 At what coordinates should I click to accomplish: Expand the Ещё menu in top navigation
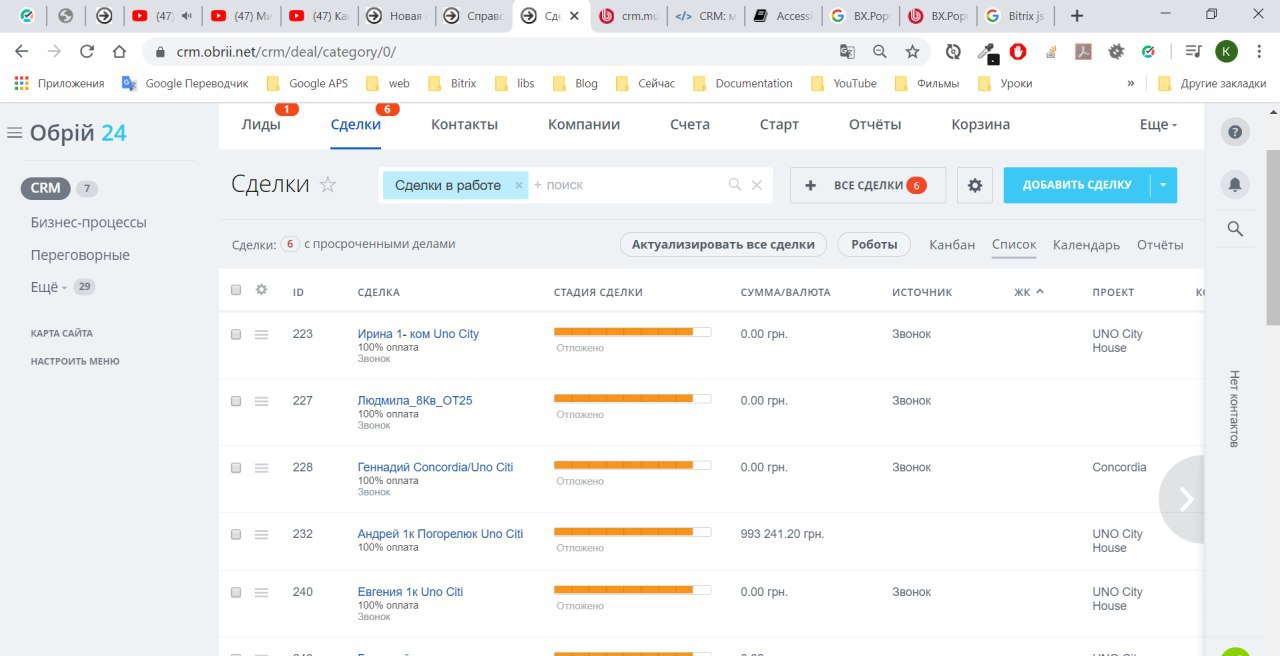(x=1158, y=125)
